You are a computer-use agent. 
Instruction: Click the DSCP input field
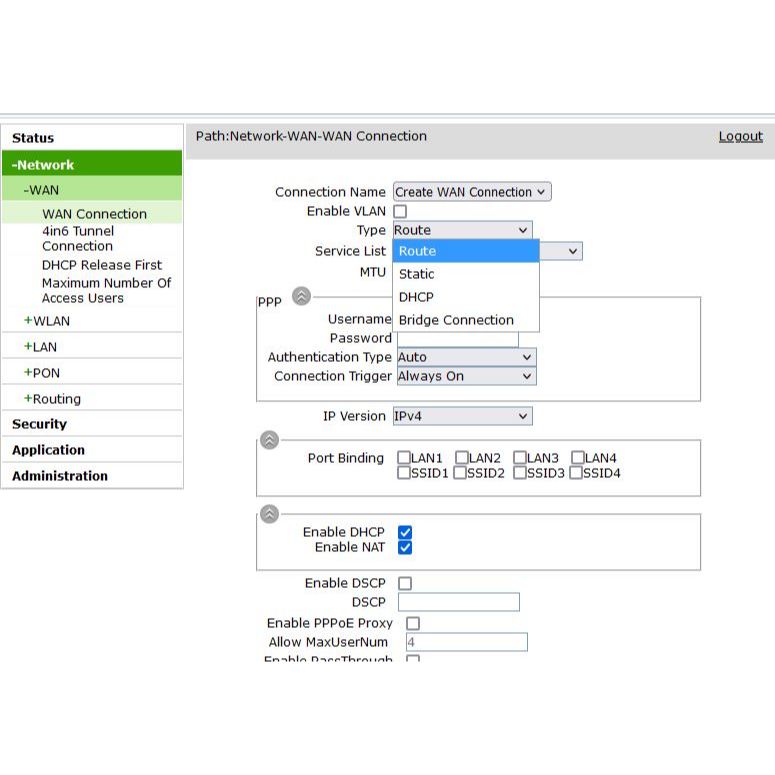tap(458, 602)
